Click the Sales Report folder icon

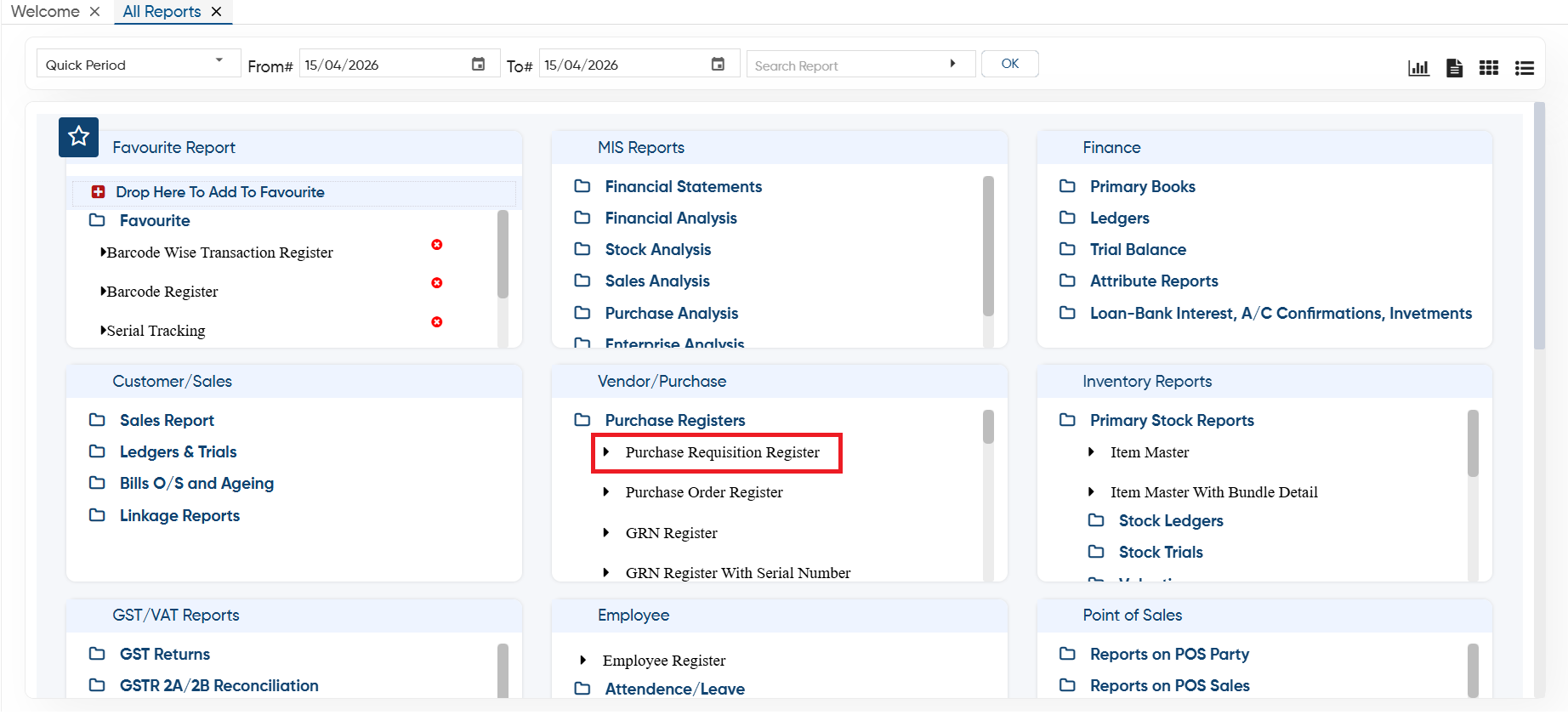pyautogui.click(x=97, y=420)
